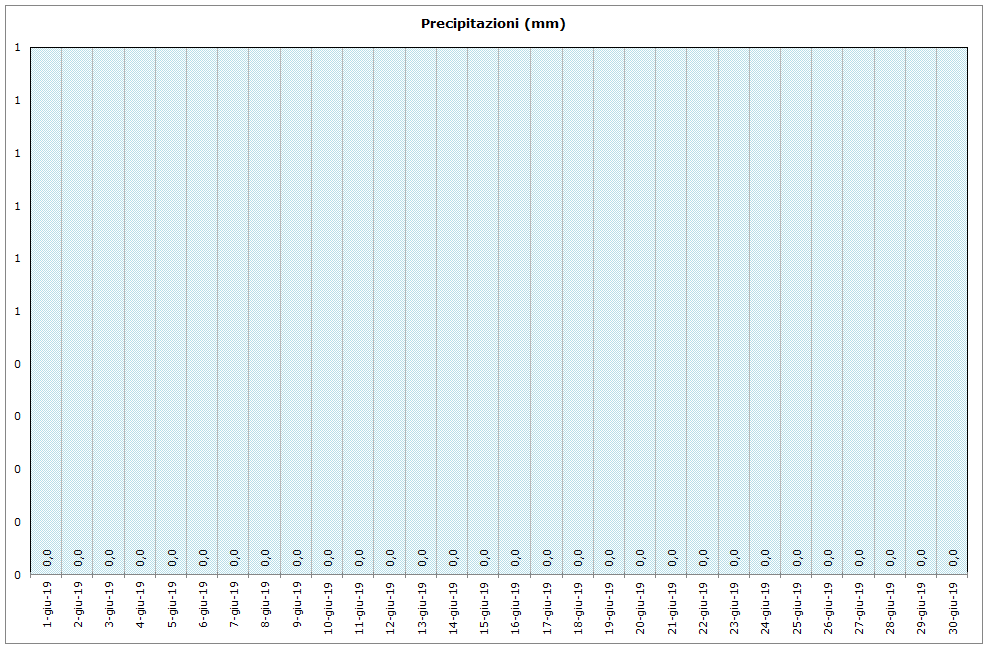Select the 23-giu-19 axis label
Screen dimensions: 986x647
click(734, 607)
